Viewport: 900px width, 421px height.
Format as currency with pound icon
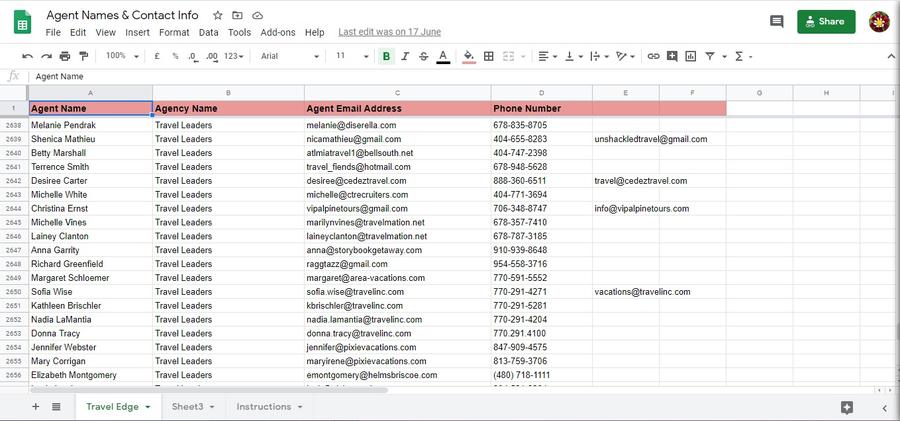tap(157, 56)
